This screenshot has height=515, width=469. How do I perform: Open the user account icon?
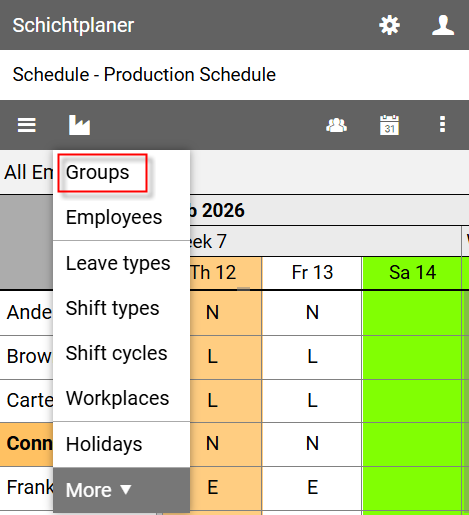pos(443,25)
